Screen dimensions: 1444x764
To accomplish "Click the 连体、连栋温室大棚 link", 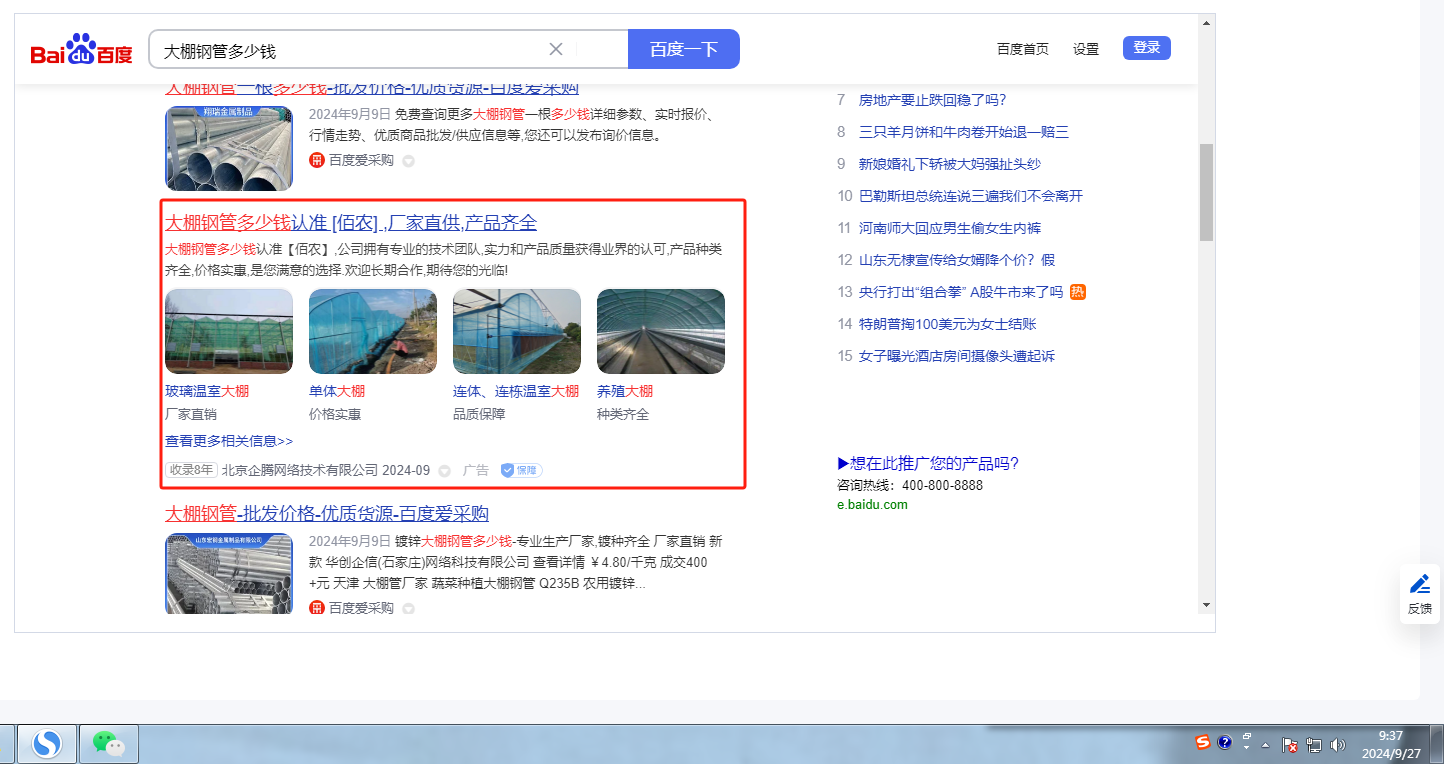I will (516, 391).
